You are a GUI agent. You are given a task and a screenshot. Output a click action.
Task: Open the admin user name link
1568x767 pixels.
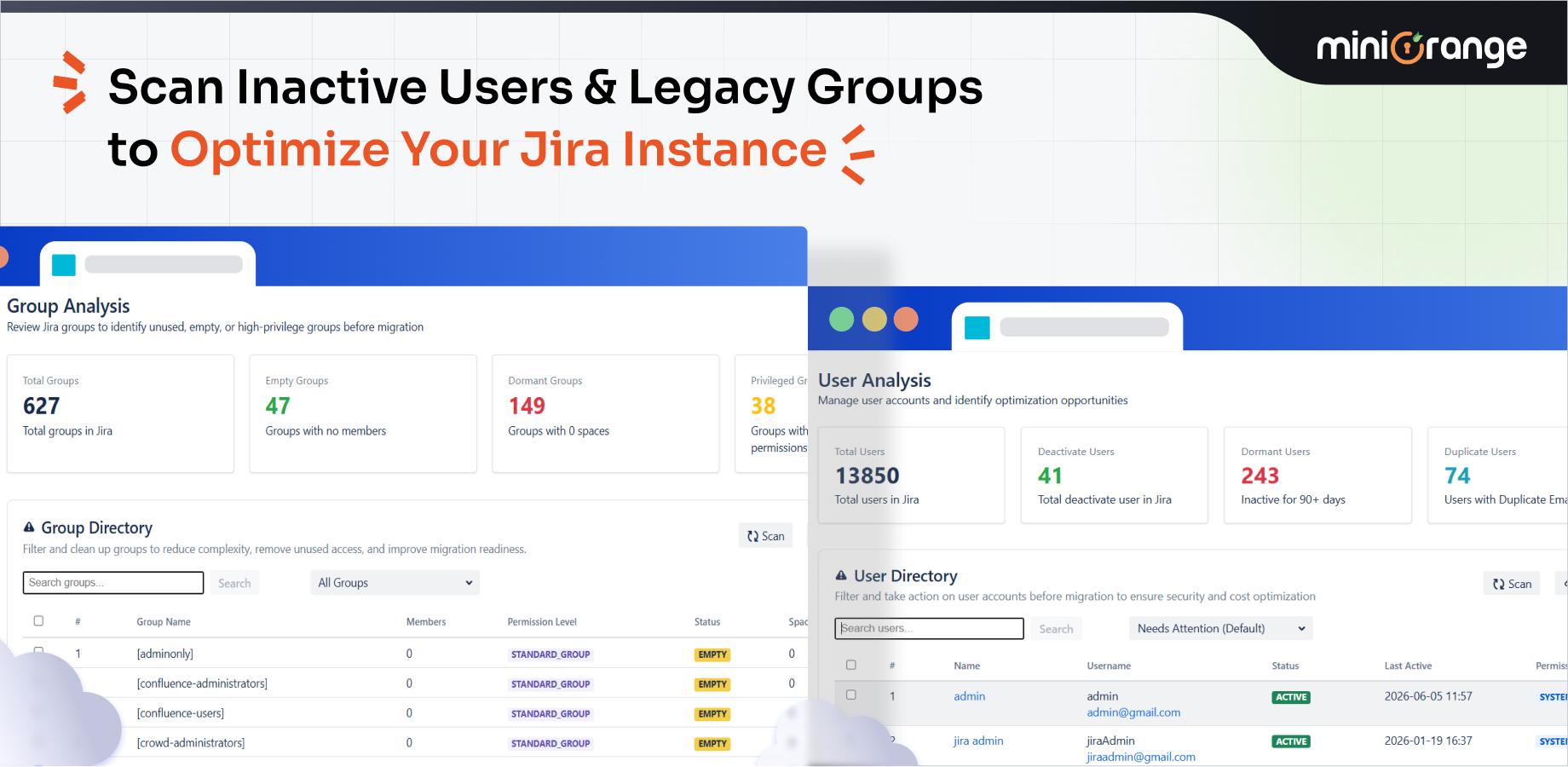(969, 696)
